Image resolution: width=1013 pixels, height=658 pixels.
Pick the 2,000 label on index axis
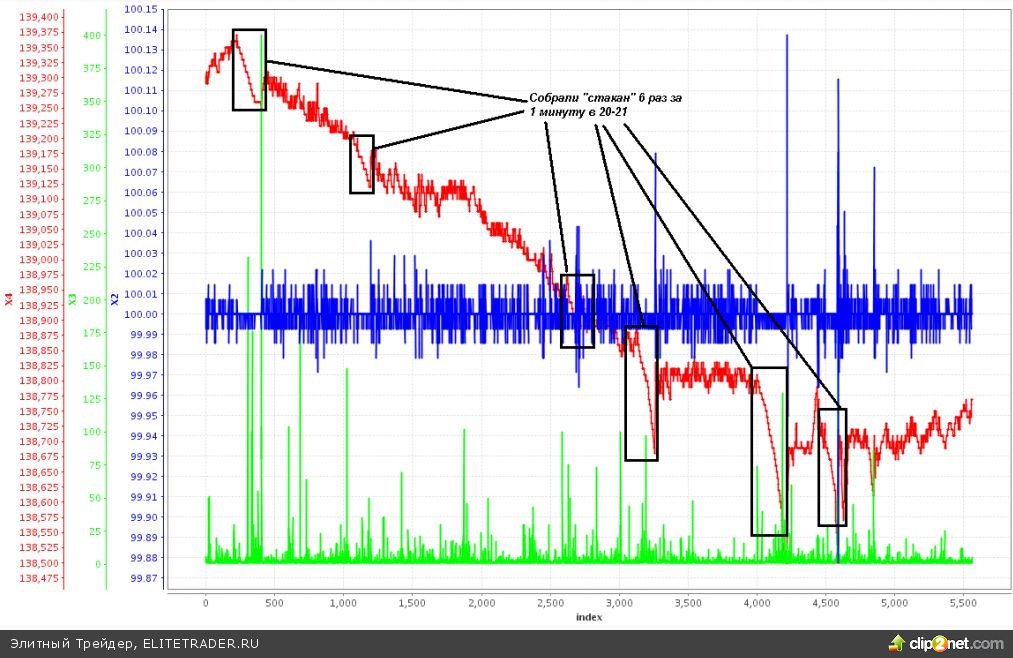[x=481, y=603]
